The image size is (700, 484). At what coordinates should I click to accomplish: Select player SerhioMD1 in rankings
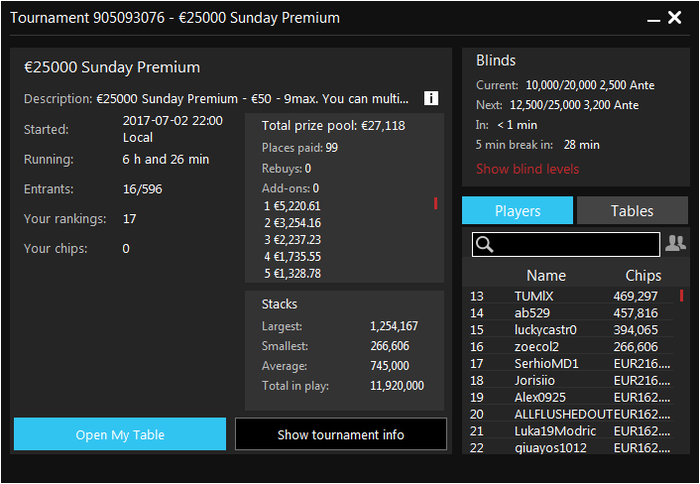tap(570, 363)
